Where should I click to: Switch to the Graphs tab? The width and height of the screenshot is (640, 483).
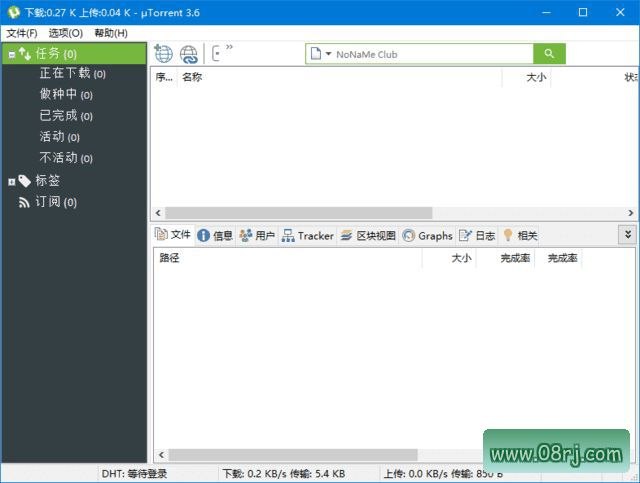tap(427, 236)
